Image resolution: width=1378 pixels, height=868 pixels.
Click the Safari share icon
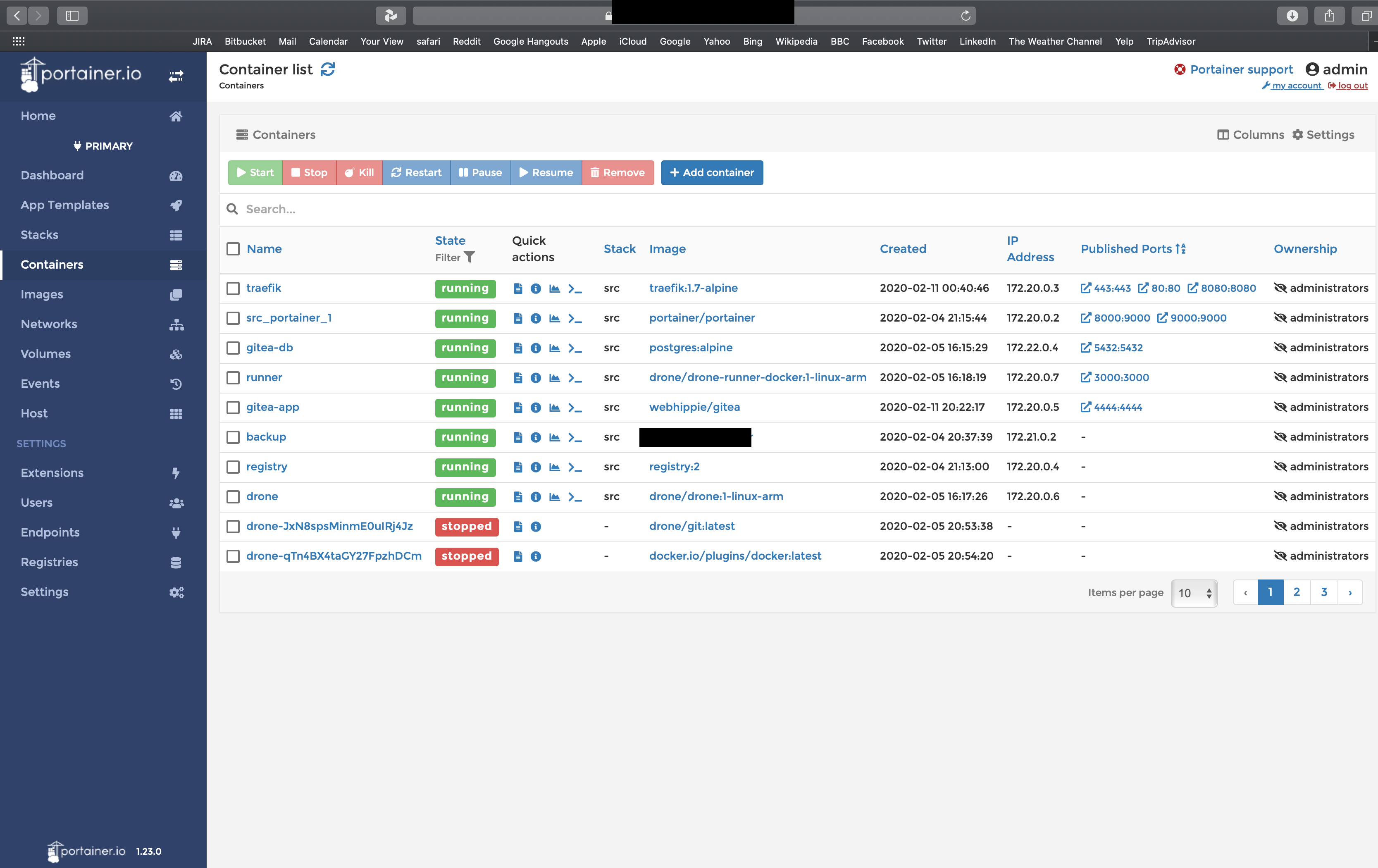1329,15
